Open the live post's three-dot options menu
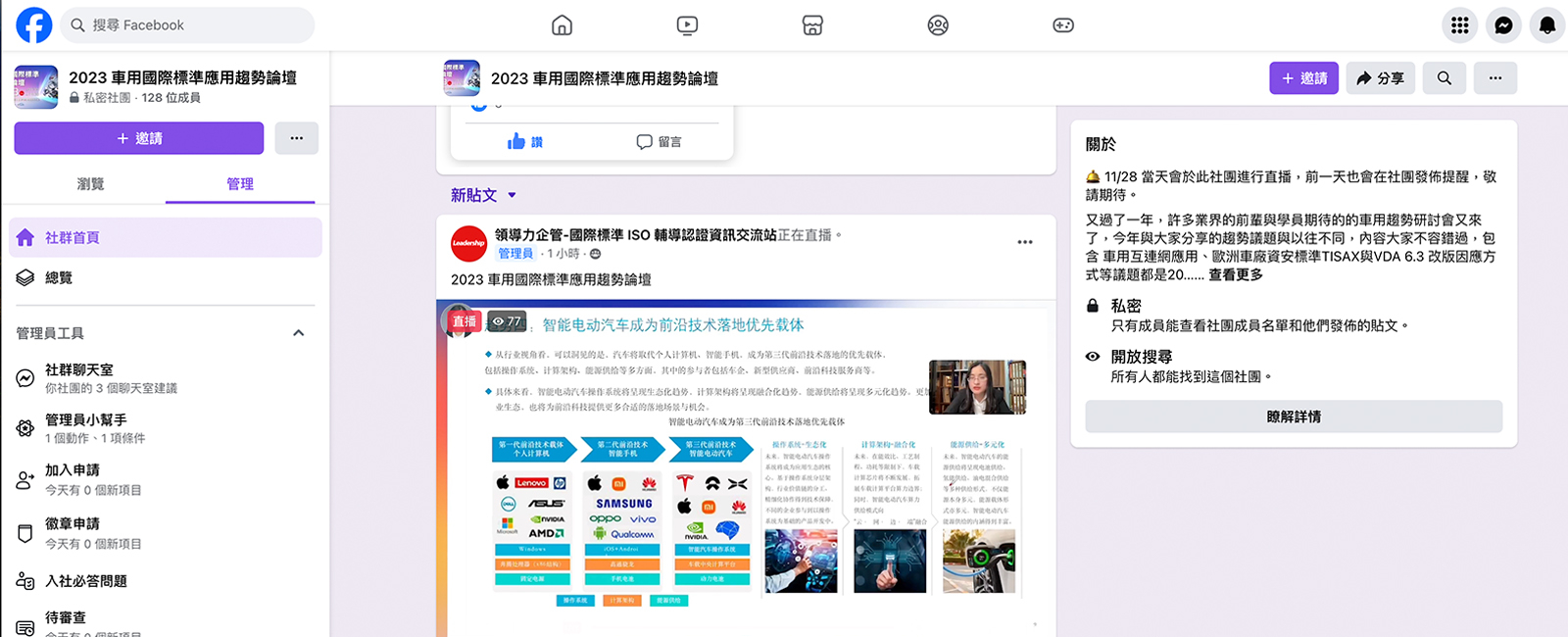 (x=1024, y=242)
